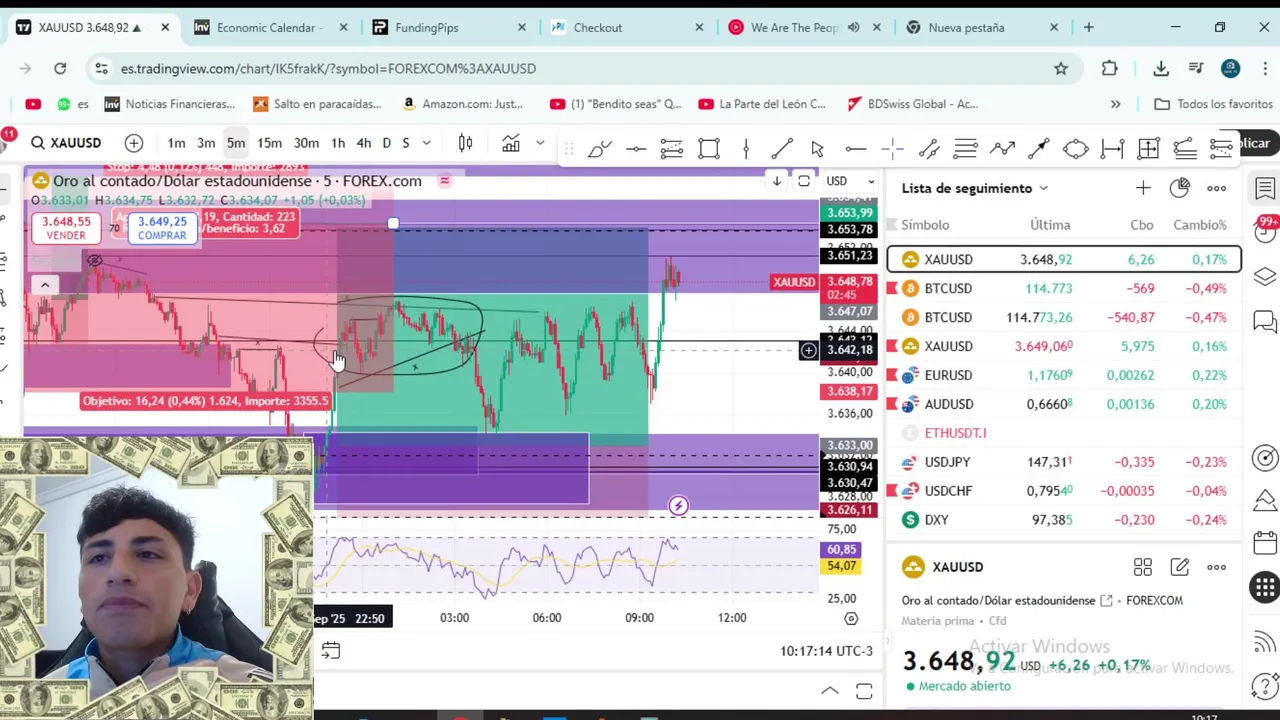Select the price range measuring tool
Viewport: 1280px width, 720px height.
click(1112, 149)
